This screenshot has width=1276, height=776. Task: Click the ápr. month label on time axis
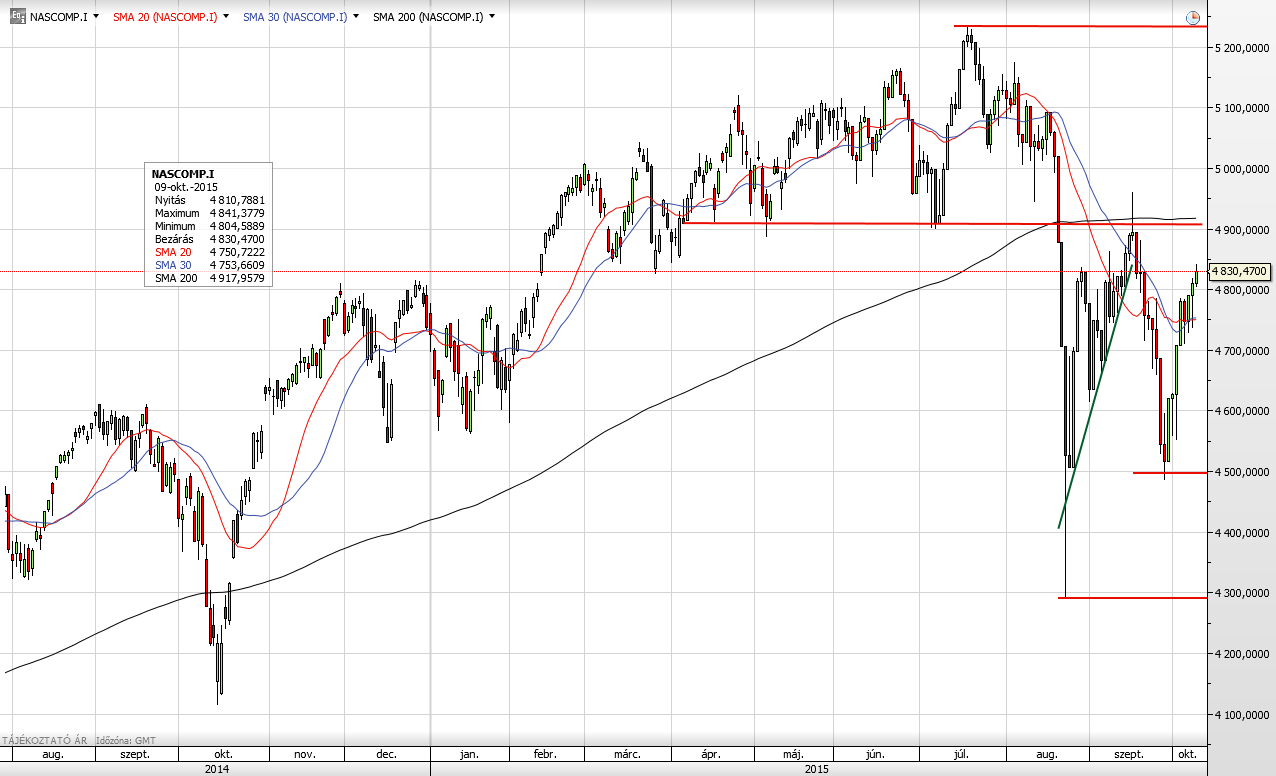point(711,754)
